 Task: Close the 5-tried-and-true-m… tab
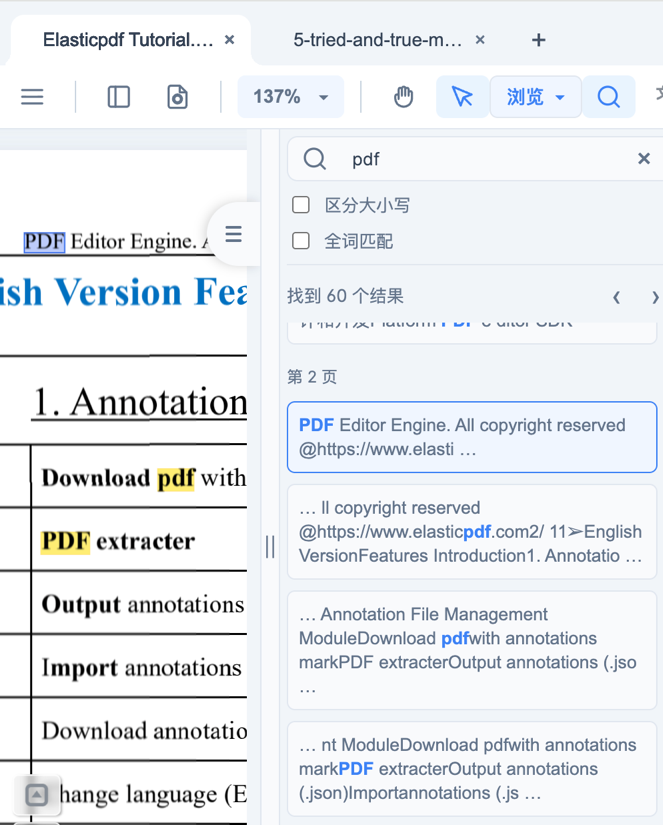[480, 40]
